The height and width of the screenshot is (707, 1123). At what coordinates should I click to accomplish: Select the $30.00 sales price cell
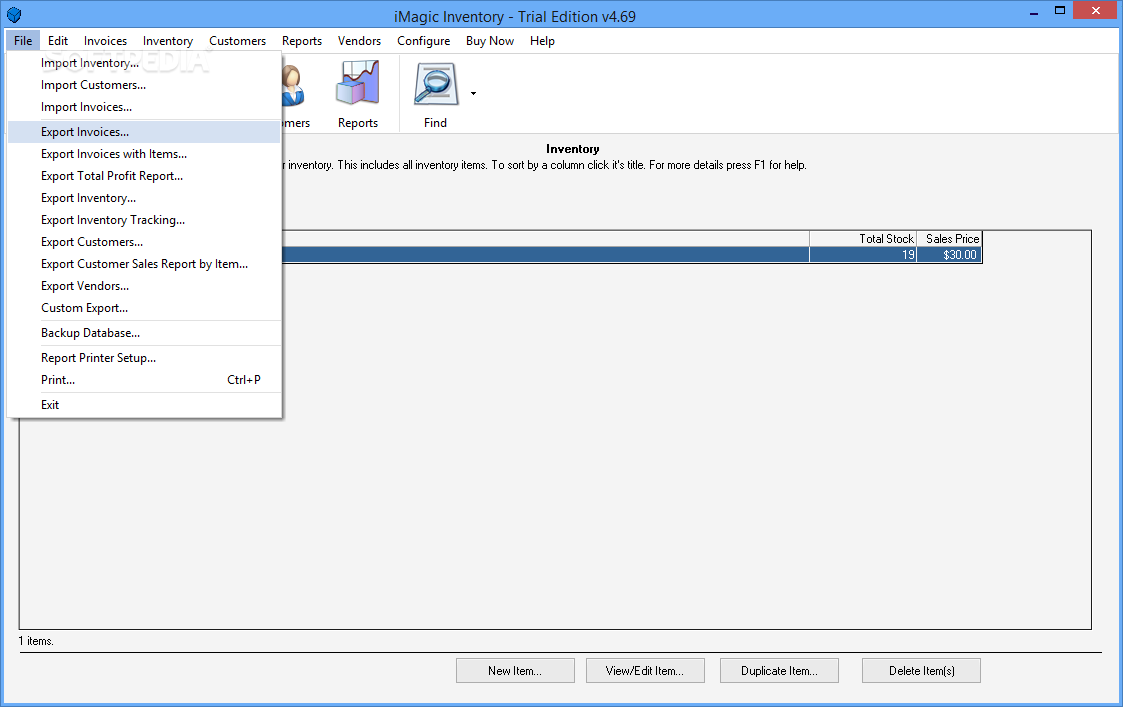(949, 255)
